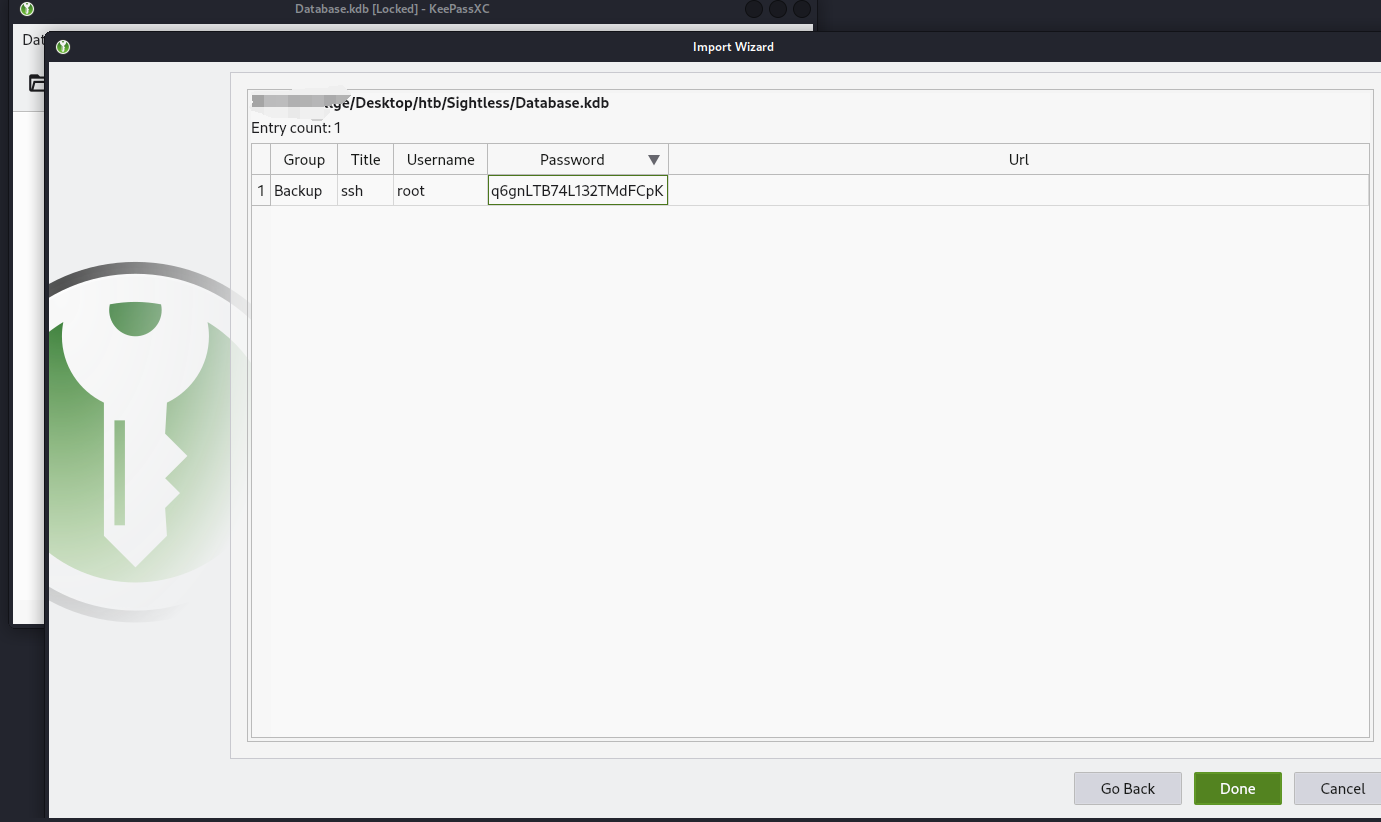This screenshot has height=822, width=1381.
Task: Select row number 1 header
Action: pyautogui.click(x=261, y=191)
